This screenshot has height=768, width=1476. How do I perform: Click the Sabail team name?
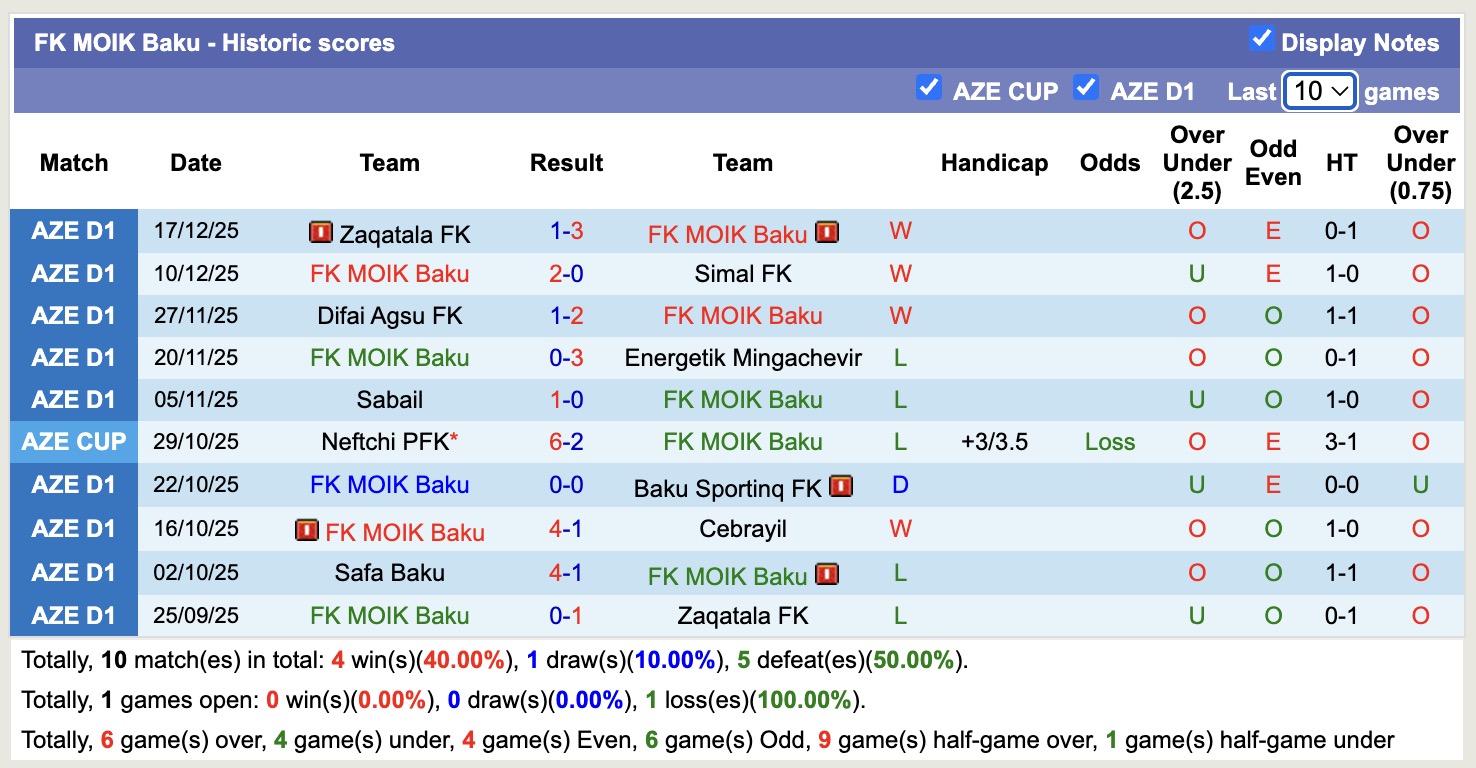(x=390, y=399)
